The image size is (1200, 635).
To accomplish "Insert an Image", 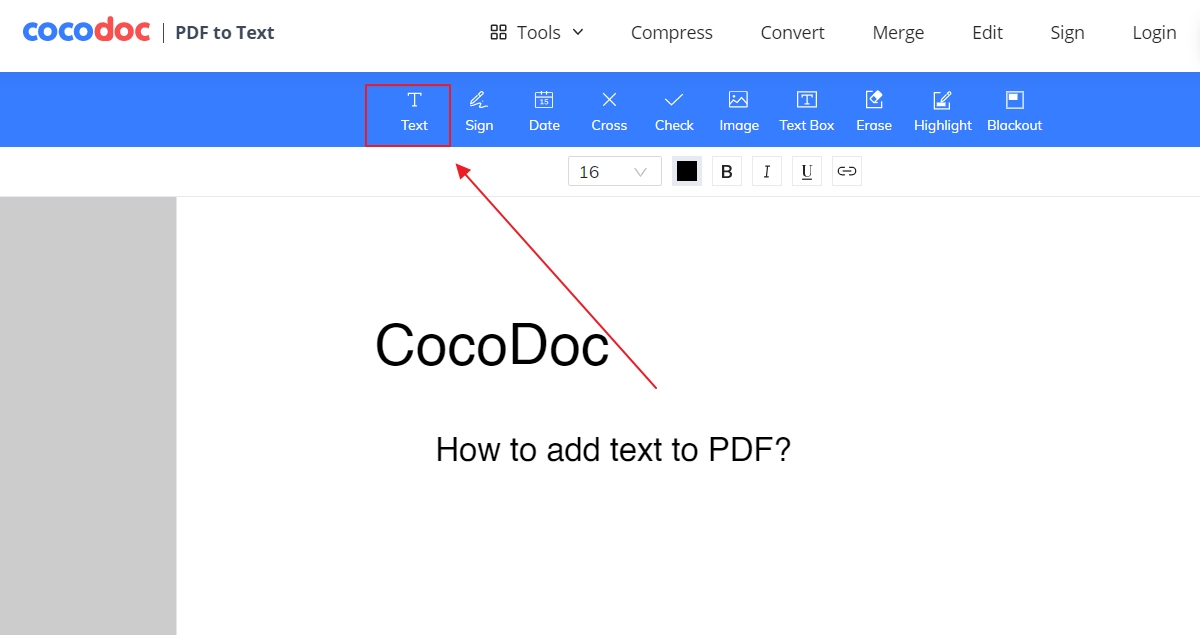I will pos(739,112).
